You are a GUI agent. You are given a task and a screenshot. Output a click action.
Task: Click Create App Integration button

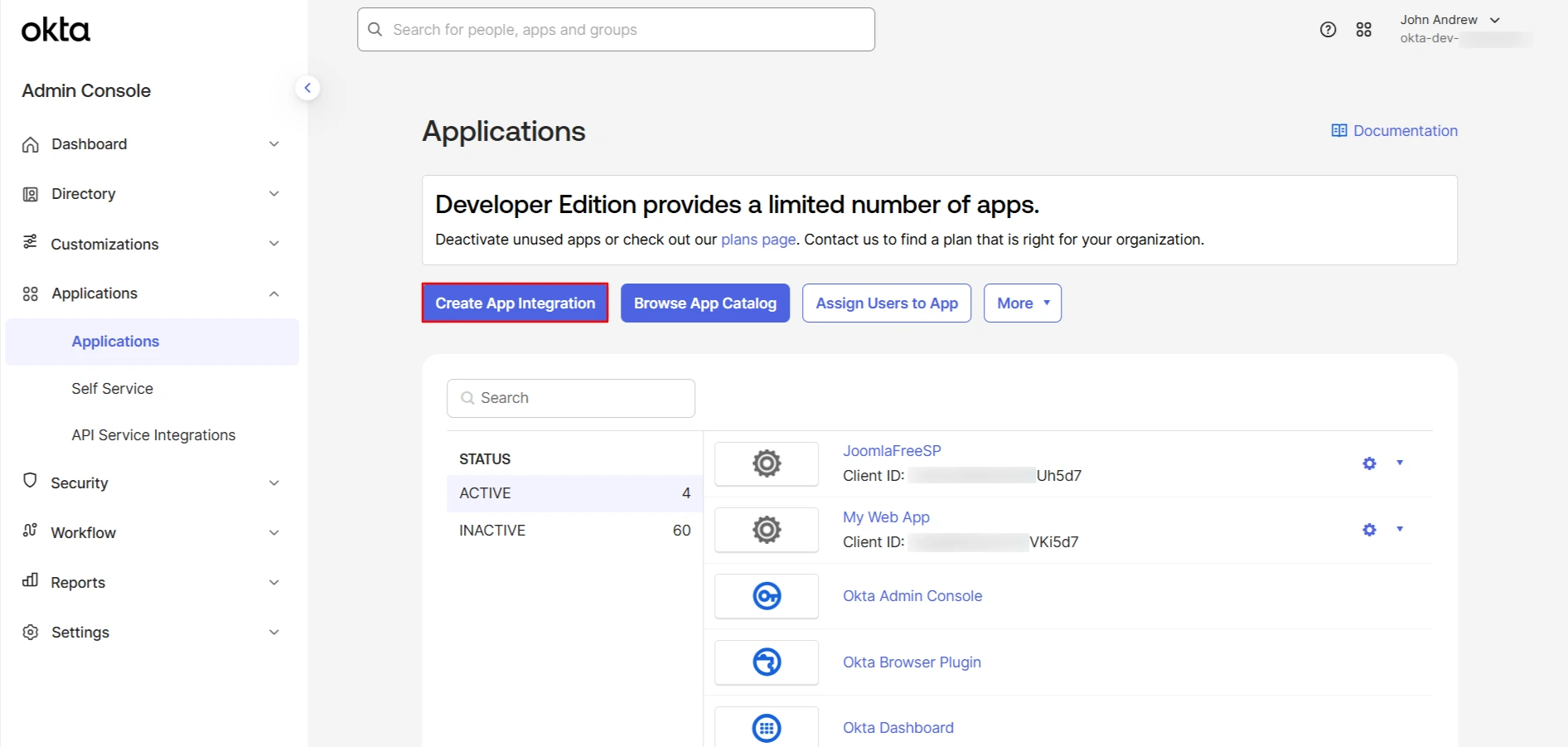coord(515,303)
